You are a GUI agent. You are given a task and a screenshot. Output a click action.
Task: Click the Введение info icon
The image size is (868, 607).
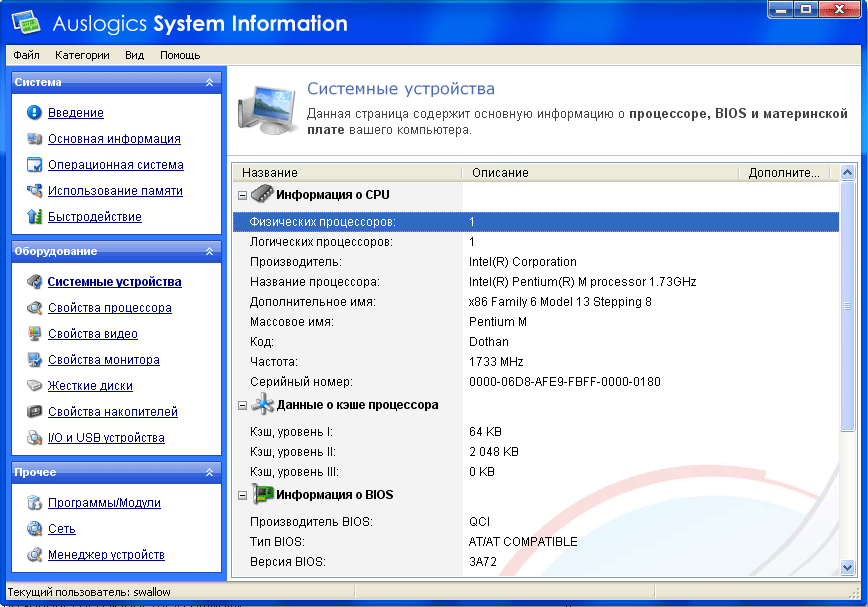[34, 112]
